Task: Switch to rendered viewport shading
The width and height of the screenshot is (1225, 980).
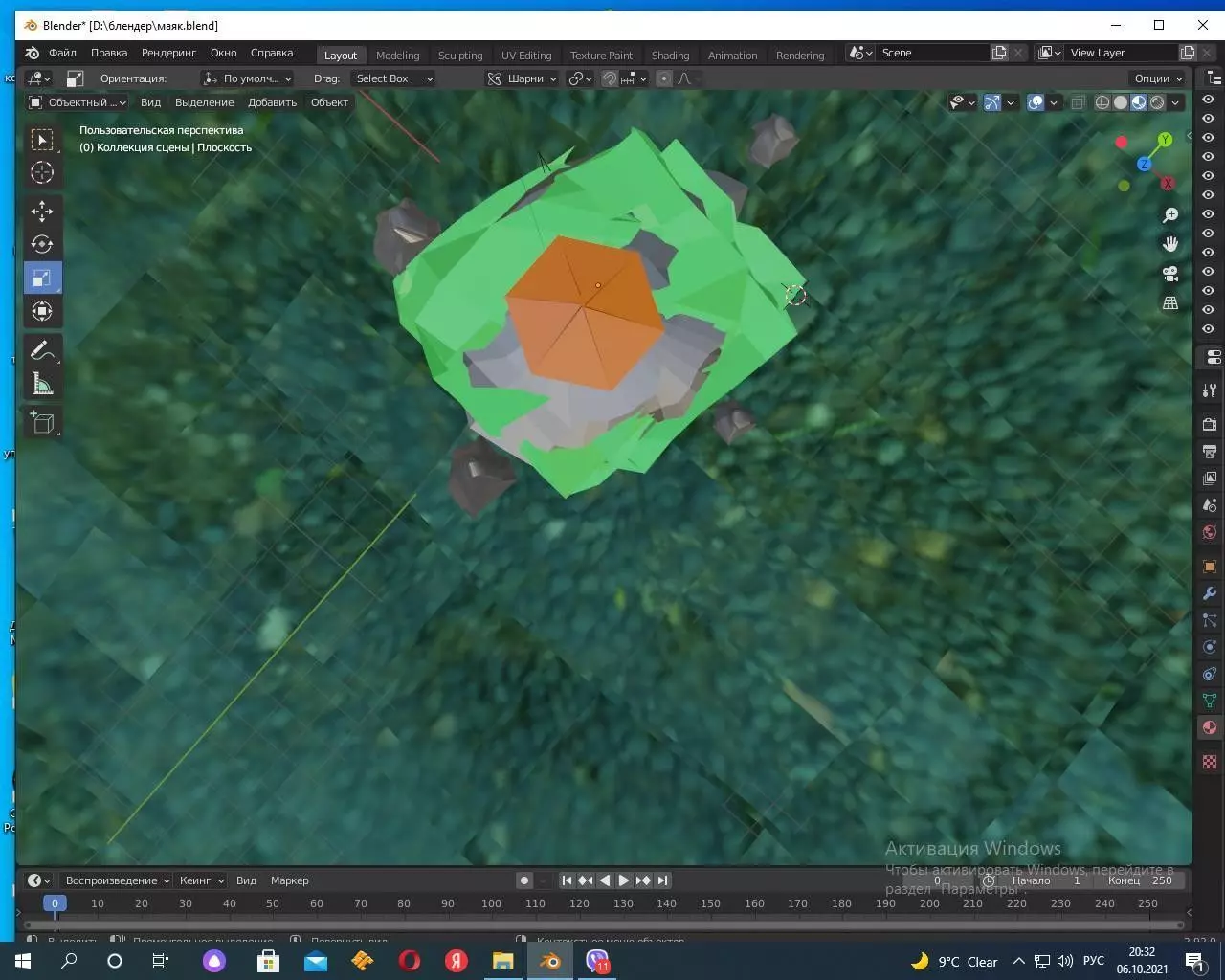Action: tap(1157, 102)
